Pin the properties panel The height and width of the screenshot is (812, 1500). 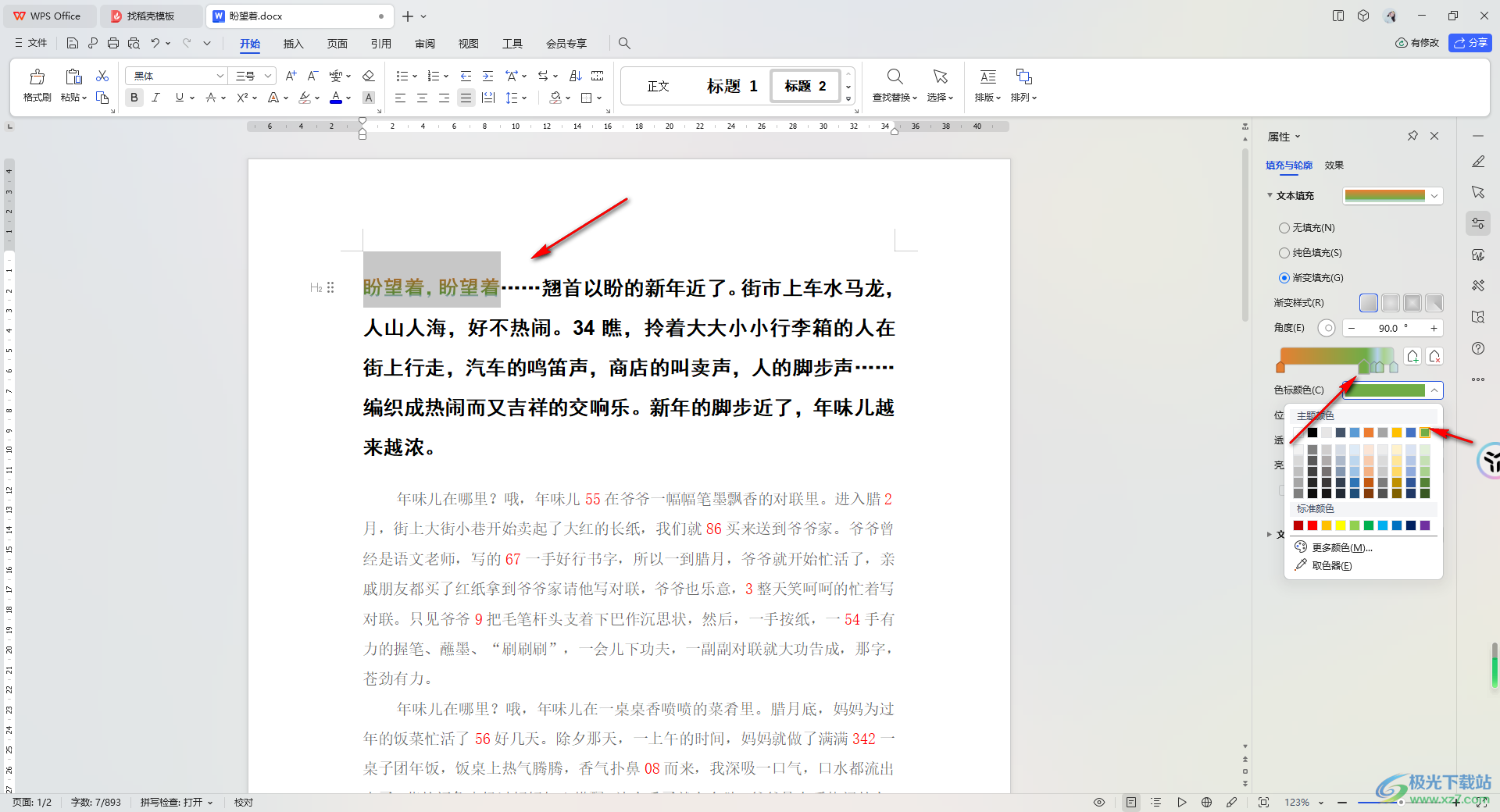[x=1412, y=136]
